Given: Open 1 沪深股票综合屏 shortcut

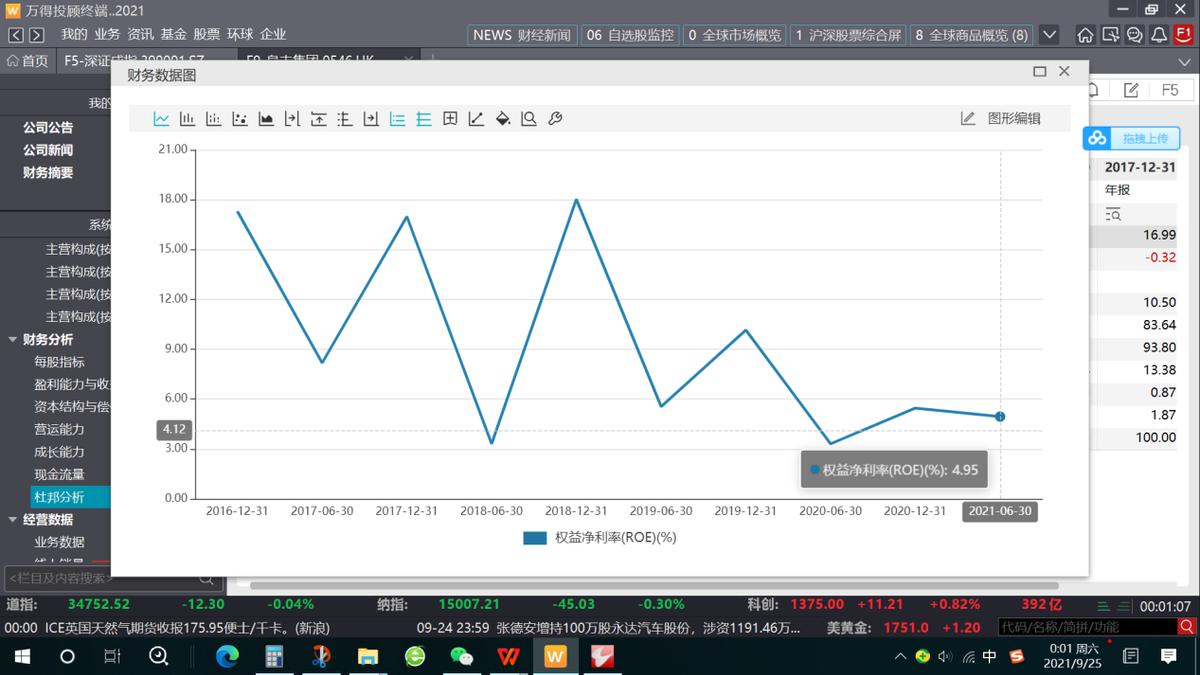Looking at the screenshot, I should [x=848, y=35].
